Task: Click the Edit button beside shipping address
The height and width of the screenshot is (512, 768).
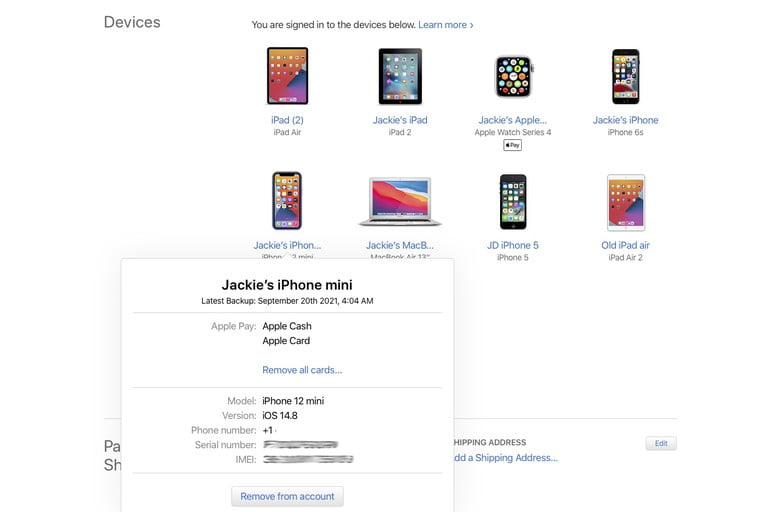Action: tap(661, 443)
